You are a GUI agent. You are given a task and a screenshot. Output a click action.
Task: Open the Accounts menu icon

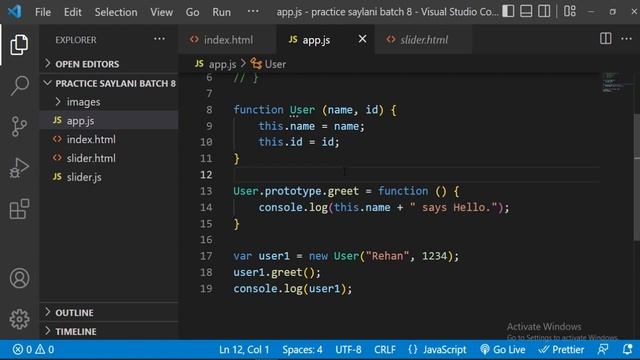click(x=19, y=278)
